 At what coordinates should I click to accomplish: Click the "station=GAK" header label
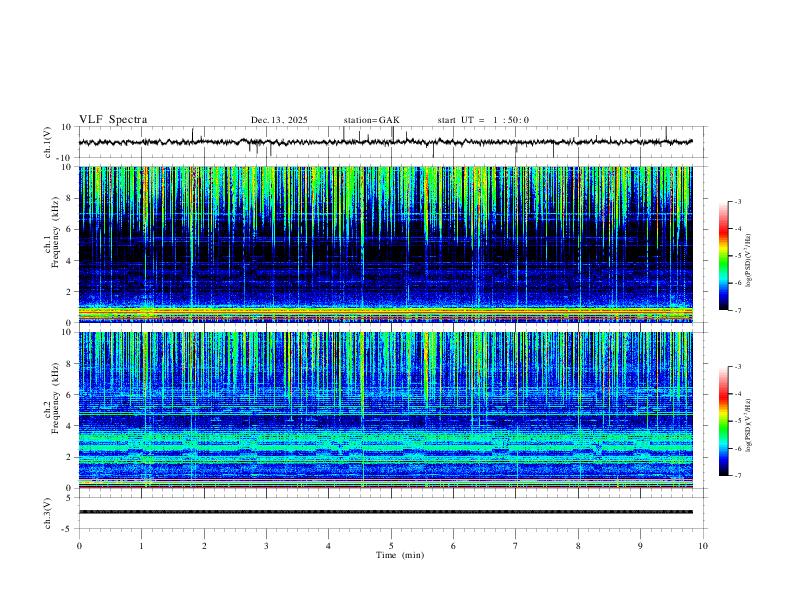371,120
